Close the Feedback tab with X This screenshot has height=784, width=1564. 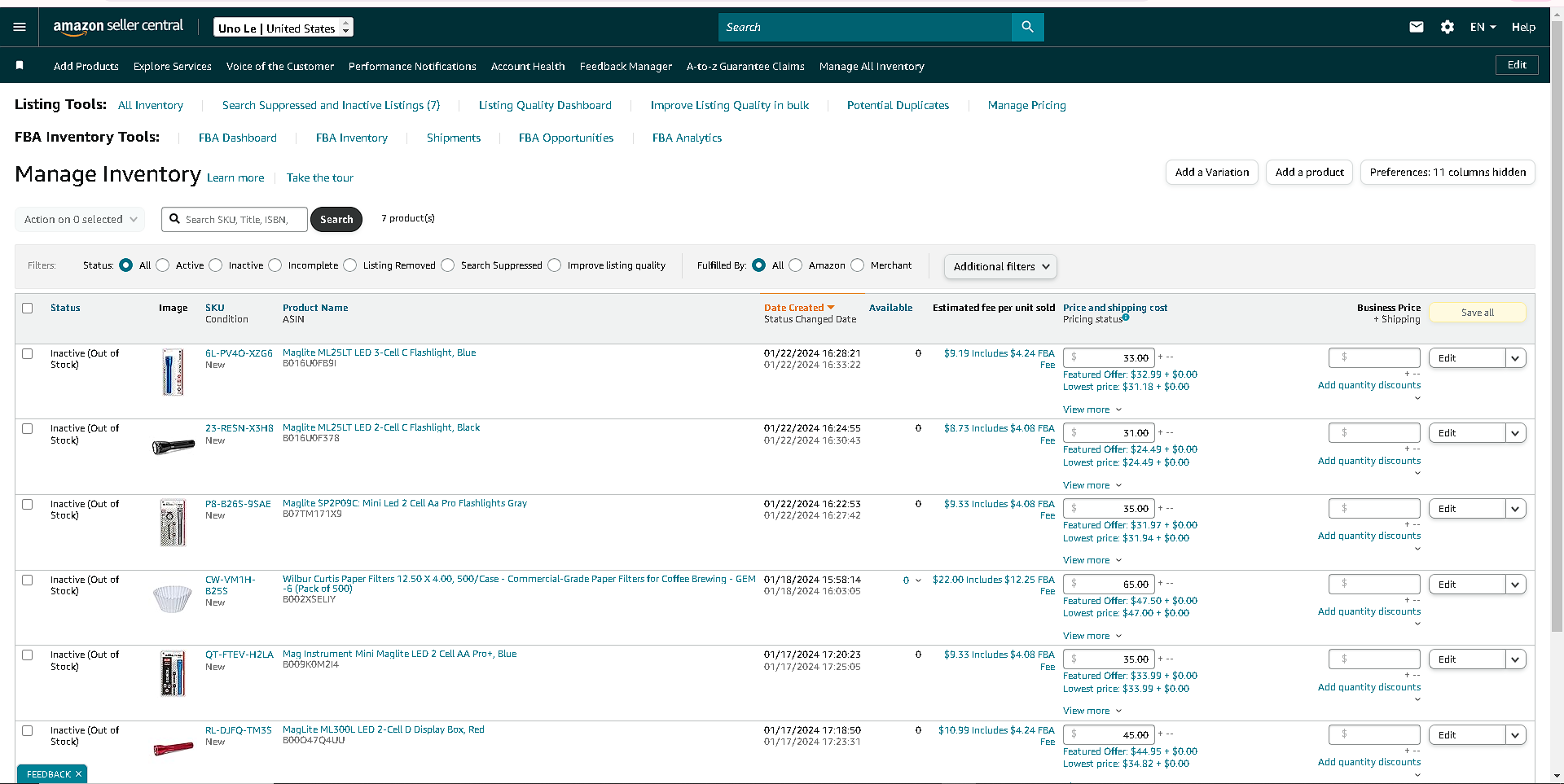pyautogui.click(x=78, y=774)
